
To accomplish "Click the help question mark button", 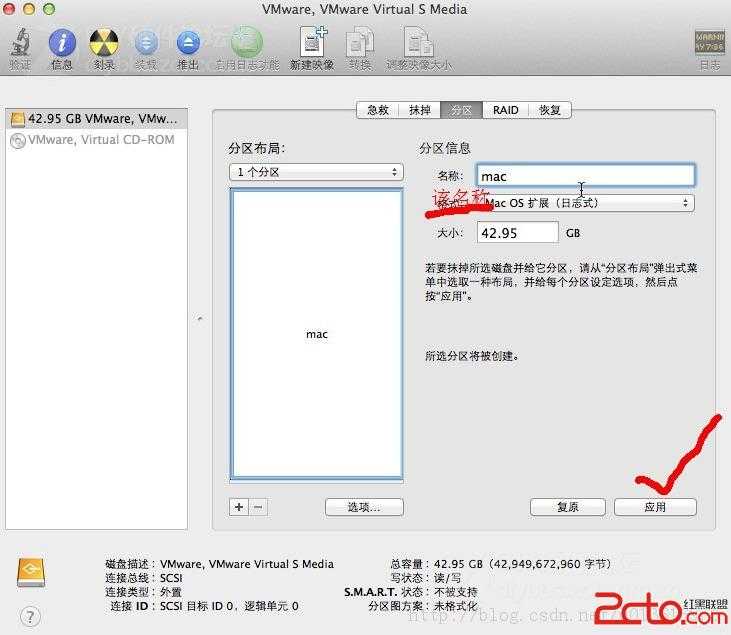I will coord(31,616).
